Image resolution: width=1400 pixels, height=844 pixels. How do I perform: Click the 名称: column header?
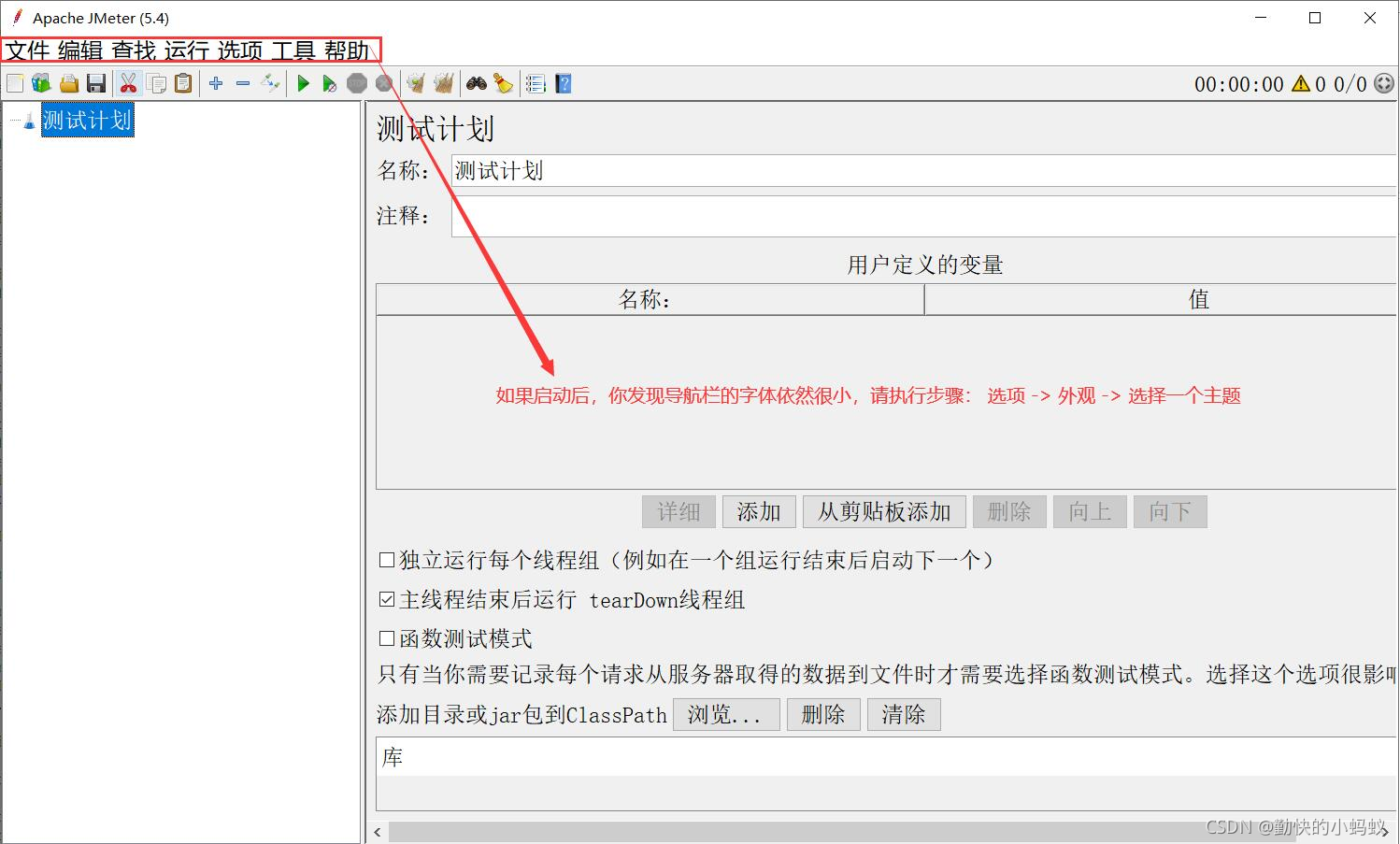650,299
